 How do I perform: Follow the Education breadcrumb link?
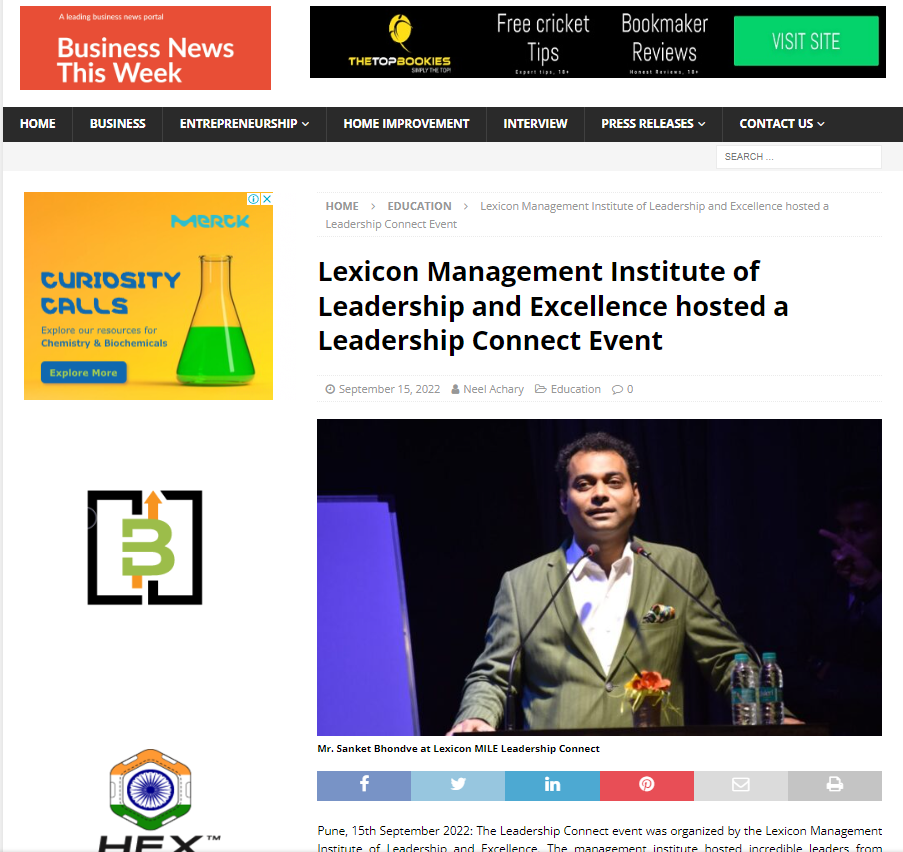(x=419, y=206)
